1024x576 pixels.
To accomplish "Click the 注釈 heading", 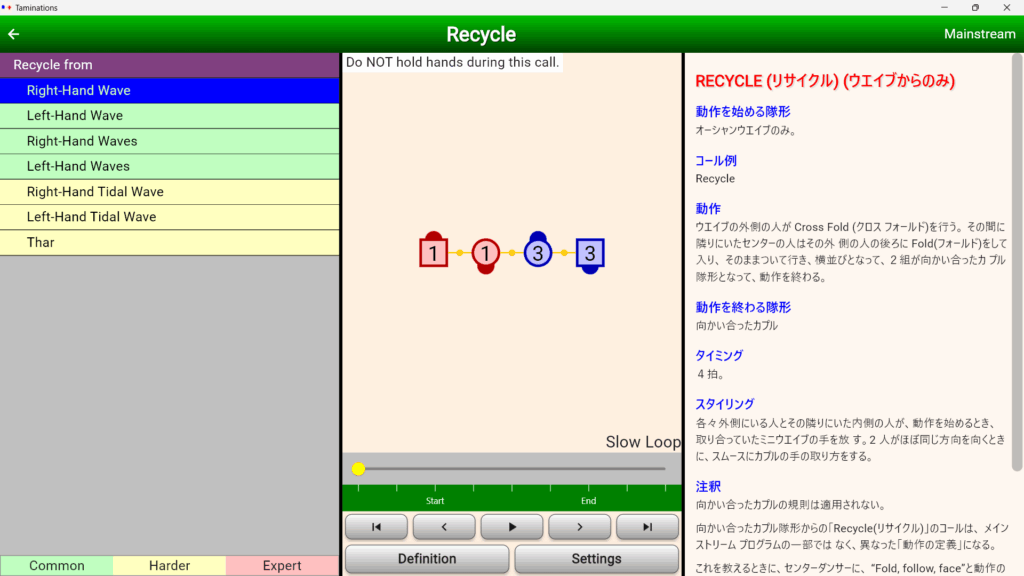I will [708, 487].
